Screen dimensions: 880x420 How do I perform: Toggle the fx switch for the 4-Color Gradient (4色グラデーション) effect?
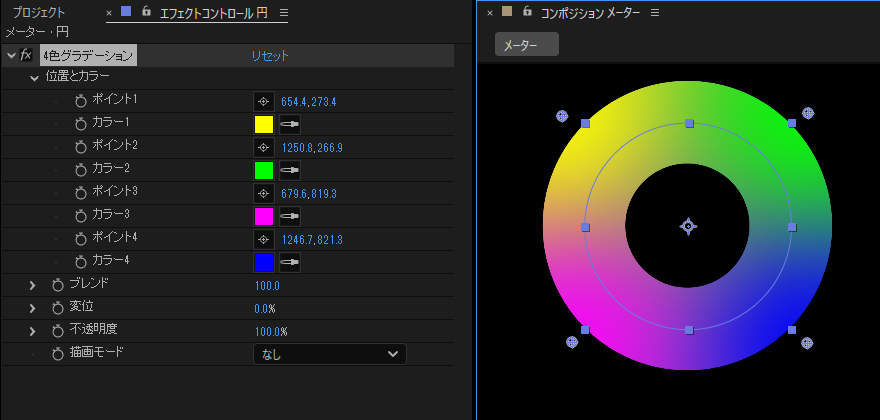point(27,56)
